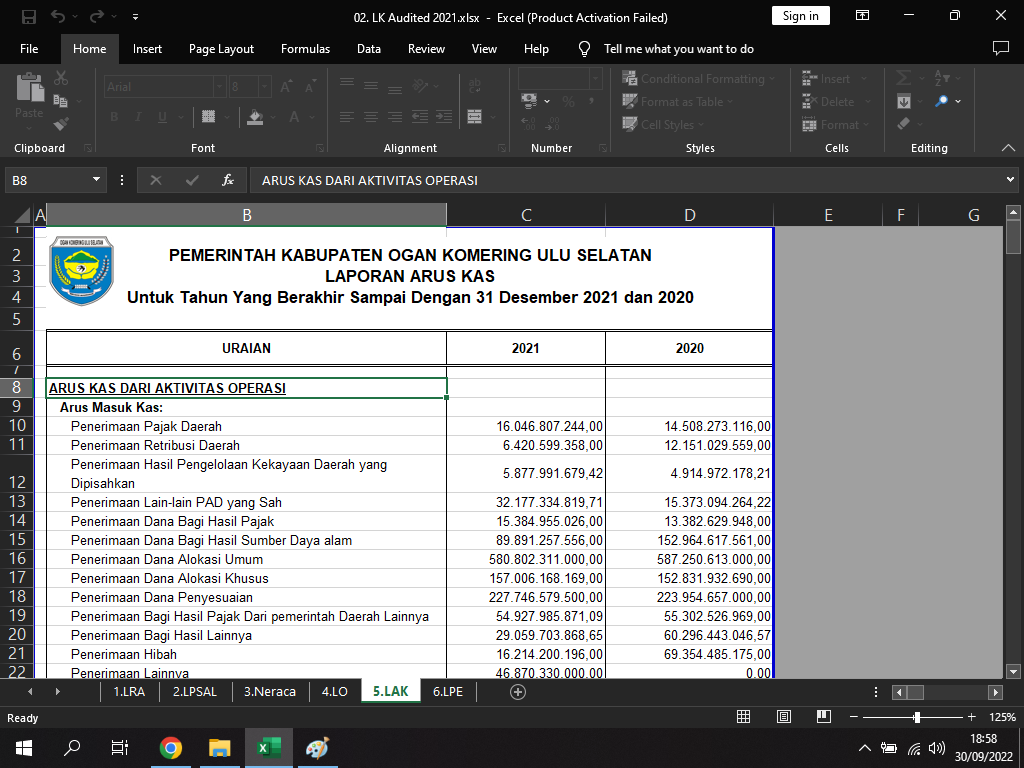Open the Customize Quick Access Toolbar dropdown
The image size is (1024, 768).
135,17
